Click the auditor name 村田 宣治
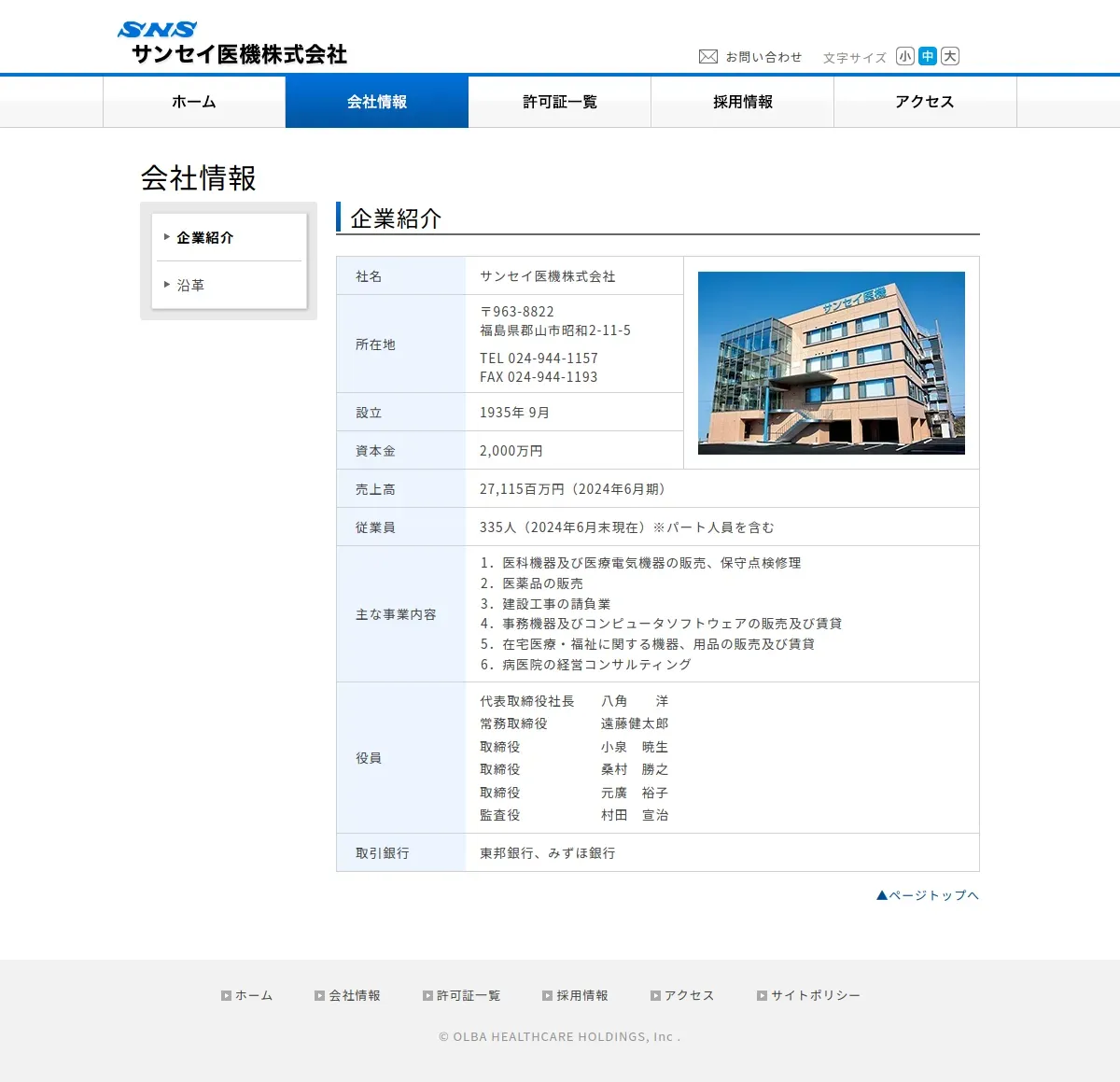The image size is (1120, 1082). 635,815
